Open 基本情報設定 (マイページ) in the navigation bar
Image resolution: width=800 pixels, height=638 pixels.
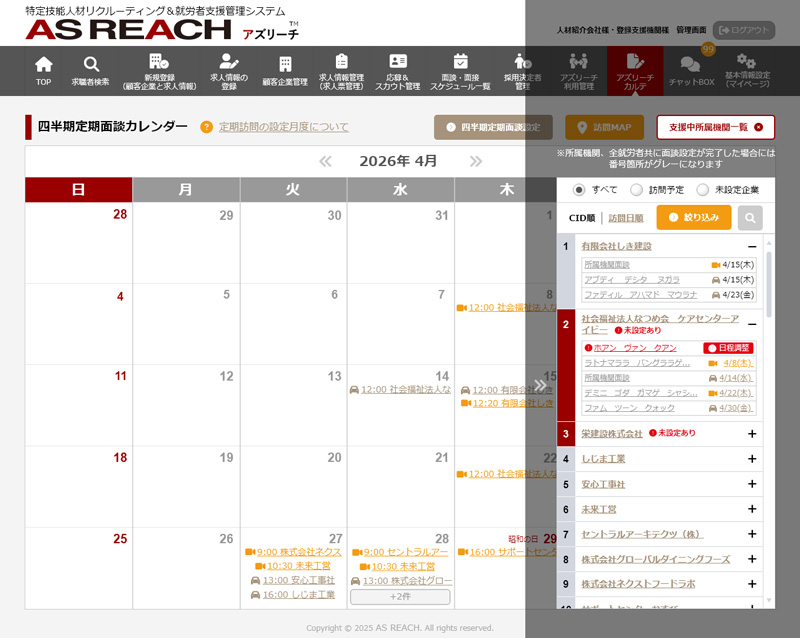(747, 70)
